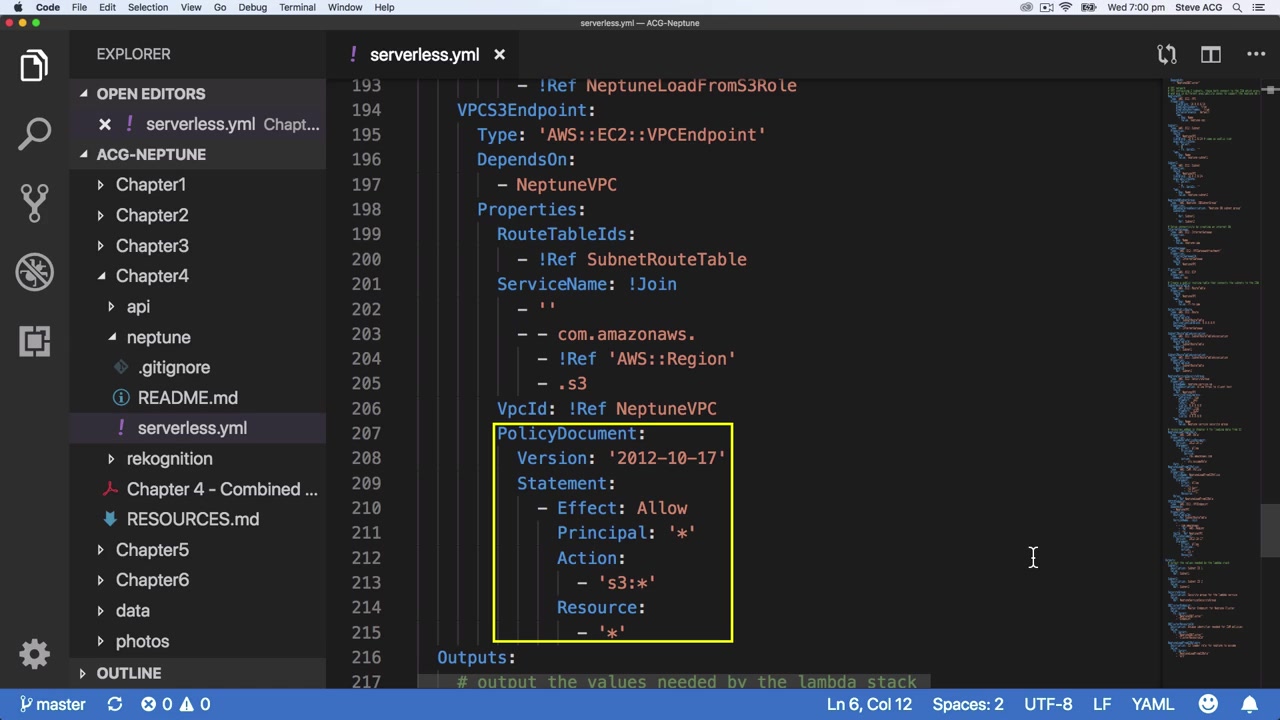
Task: Open the Debug view icon
Action: click(x=34, y=272)
